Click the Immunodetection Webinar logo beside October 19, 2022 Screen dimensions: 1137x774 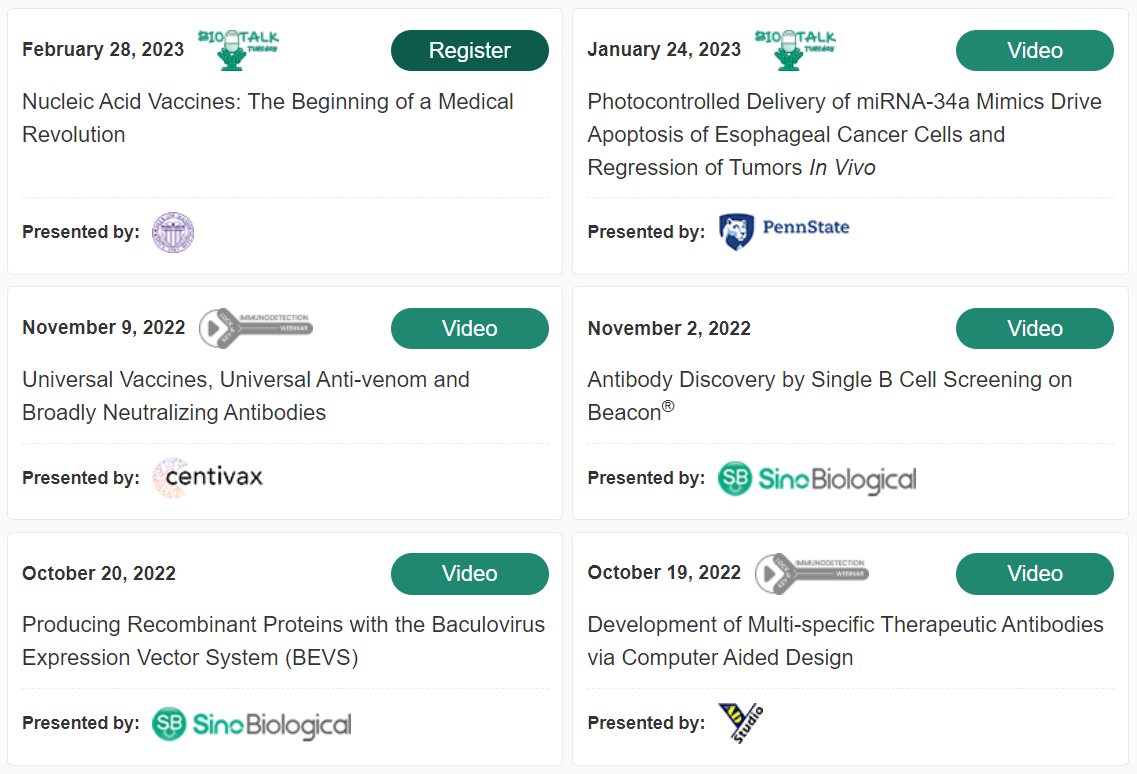click(x=811, y=573)
